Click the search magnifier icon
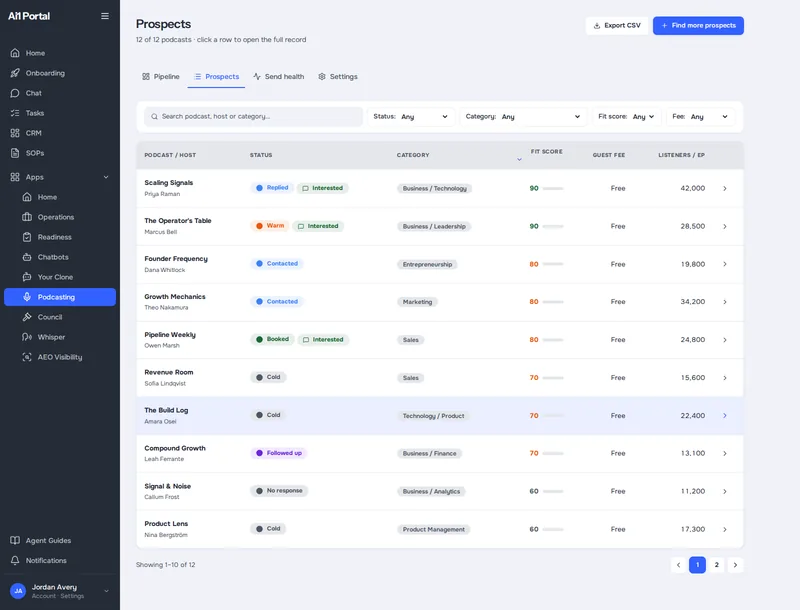This screenshot has height=610, width=800. [154, 117]
